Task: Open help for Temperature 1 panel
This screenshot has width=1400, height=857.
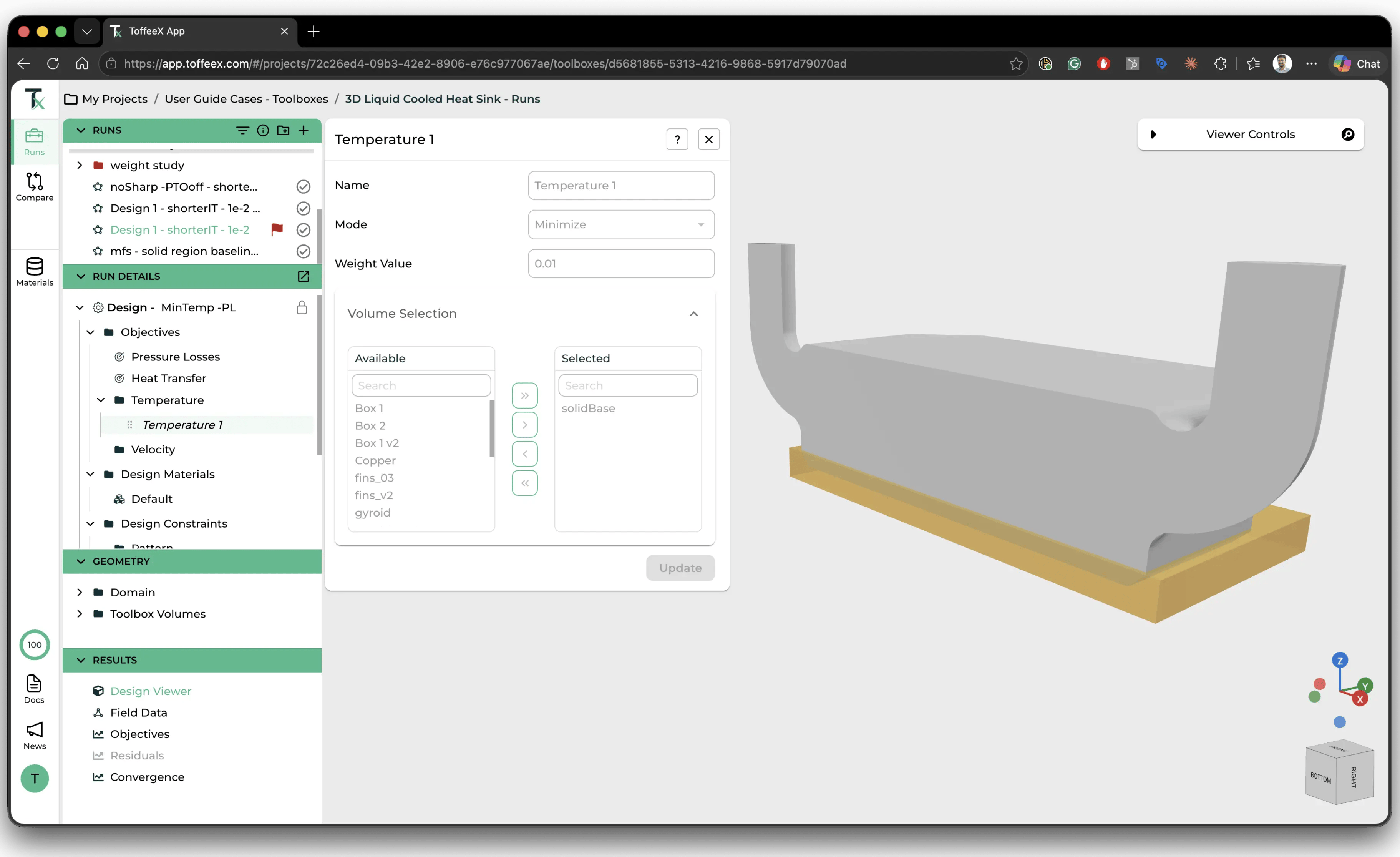Action: [677, 139]
